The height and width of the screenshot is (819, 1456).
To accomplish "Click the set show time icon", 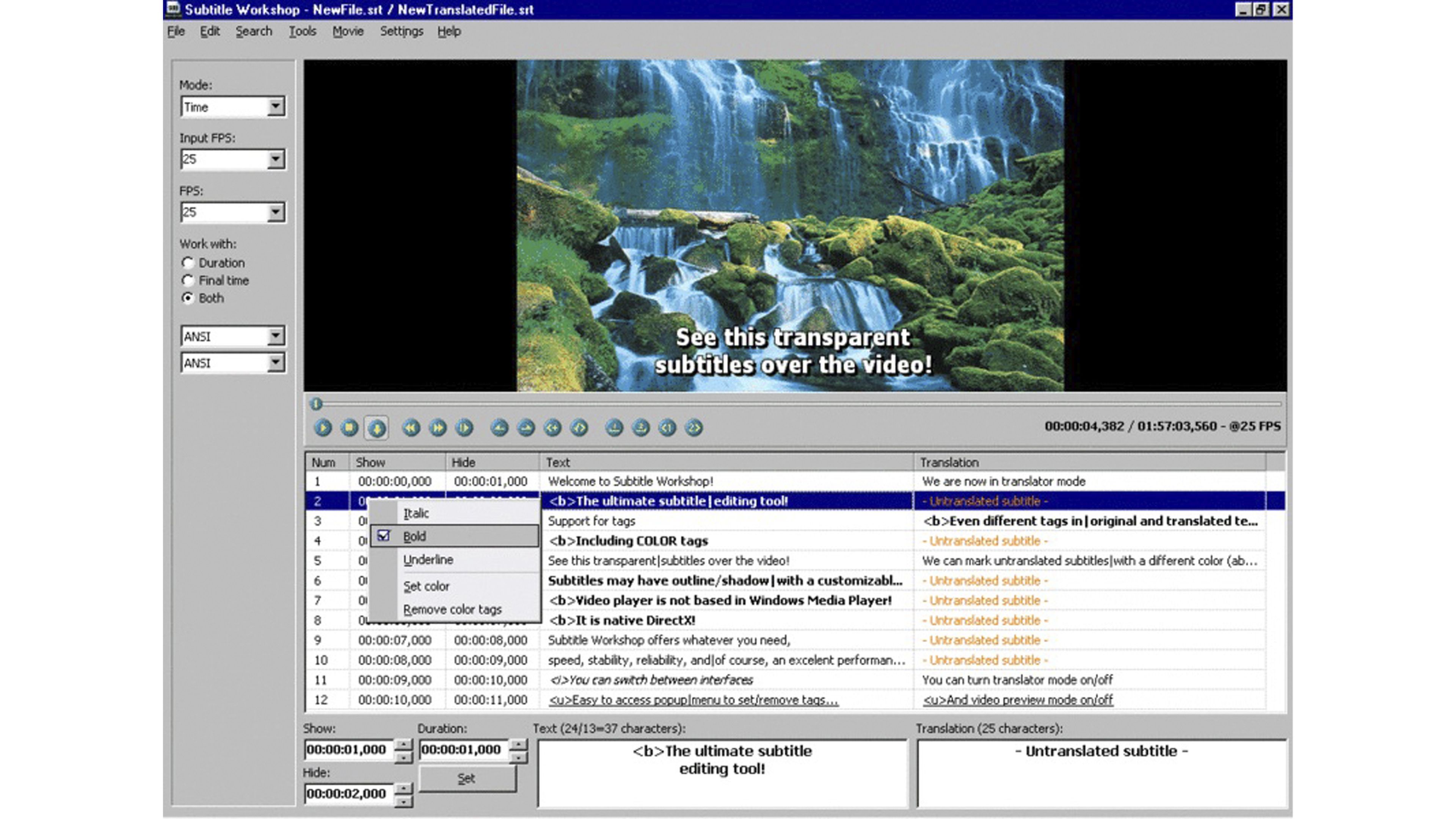I will point(499,428).
